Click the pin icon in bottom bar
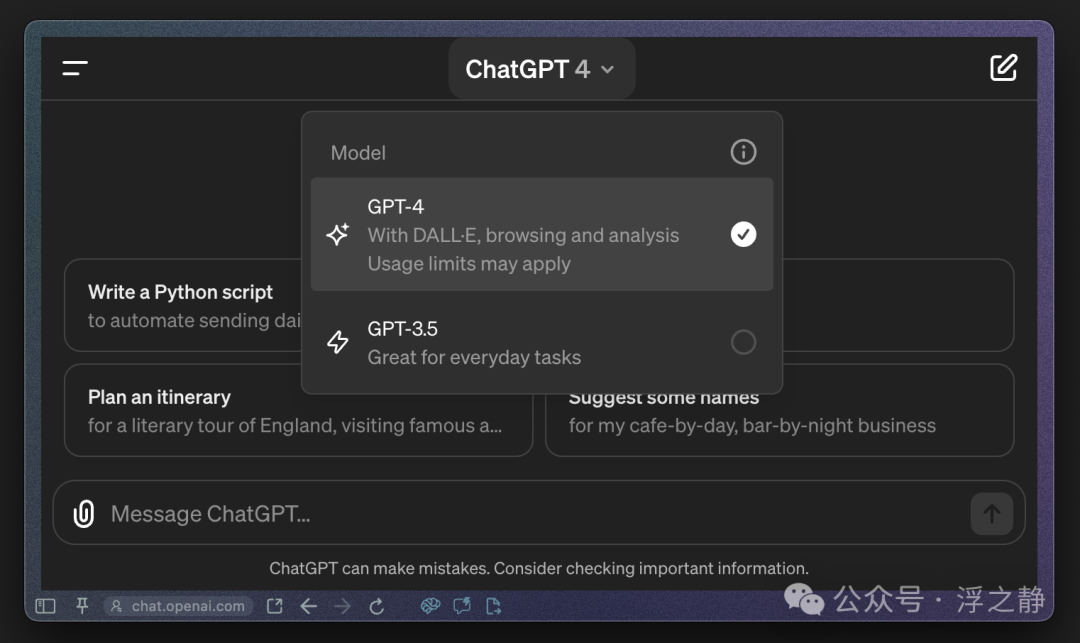The width and height of the screenshot is (1080, 643). (82, 606)
